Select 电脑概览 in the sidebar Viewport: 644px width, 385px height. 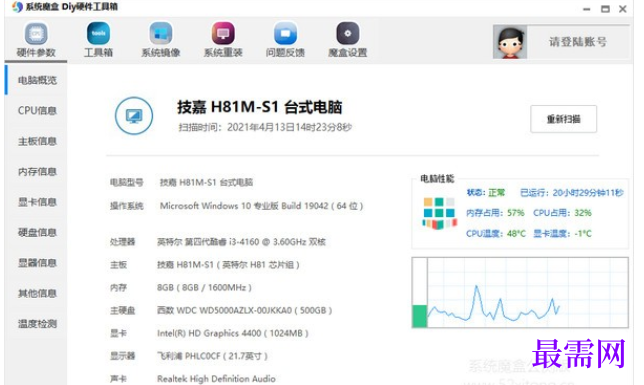coord(37,80)
